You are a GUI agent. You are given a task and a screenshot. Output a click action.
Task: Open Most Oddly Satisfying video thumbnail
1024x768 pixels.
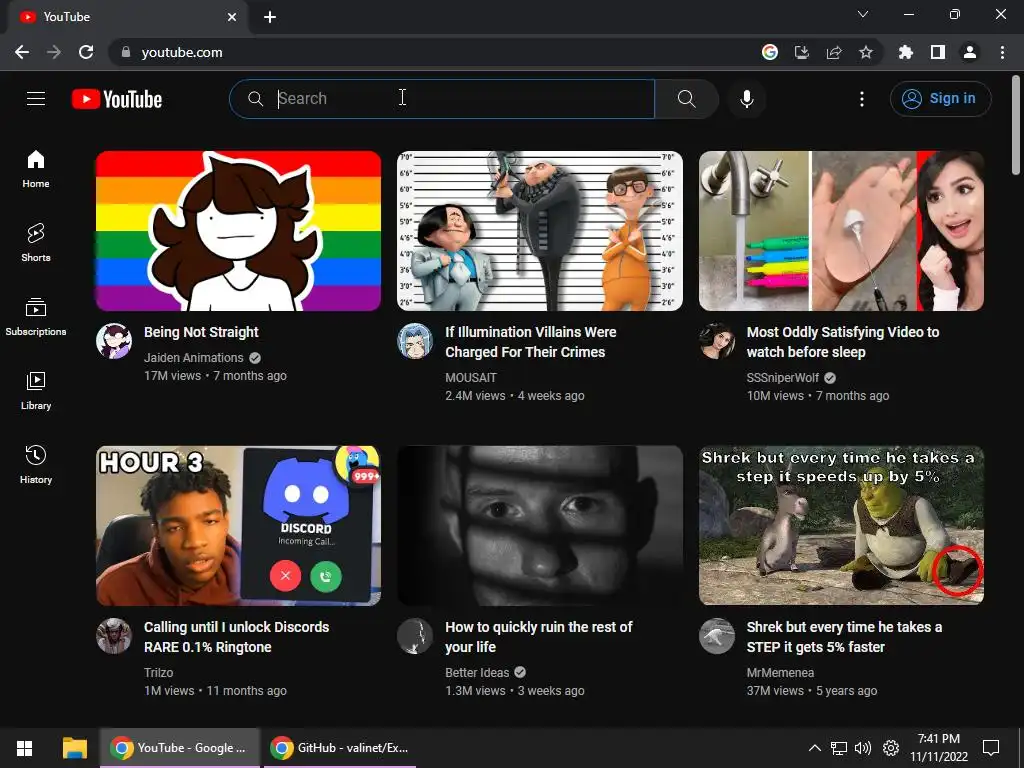pyautogui.click(x=841, y=231)
